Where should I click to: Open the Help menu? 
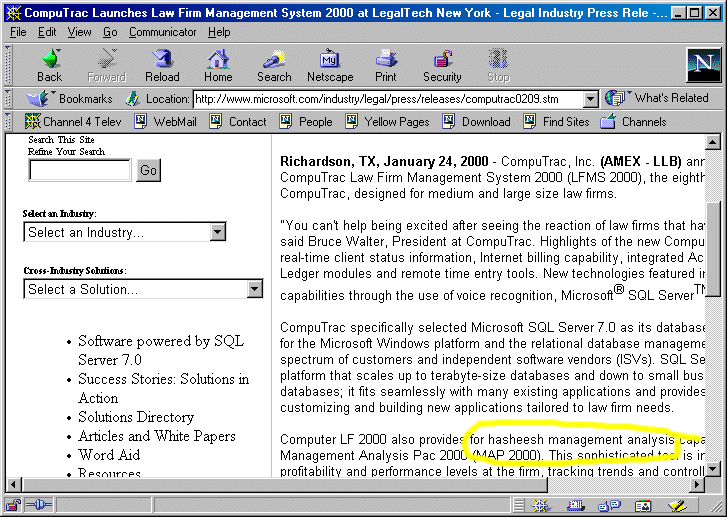coord(219,32)
